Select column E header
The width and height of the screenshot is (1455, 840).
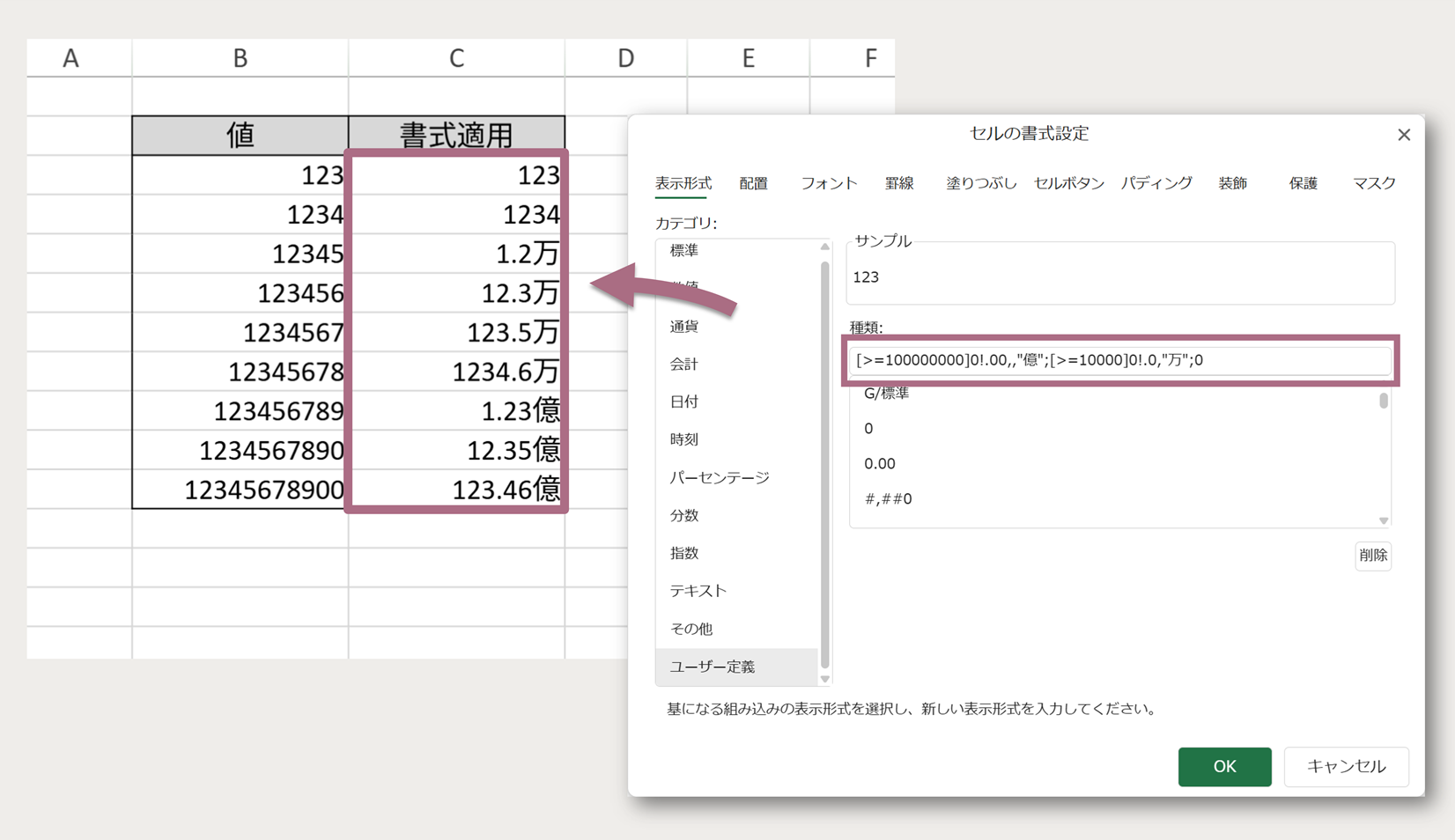click(748, 58)
